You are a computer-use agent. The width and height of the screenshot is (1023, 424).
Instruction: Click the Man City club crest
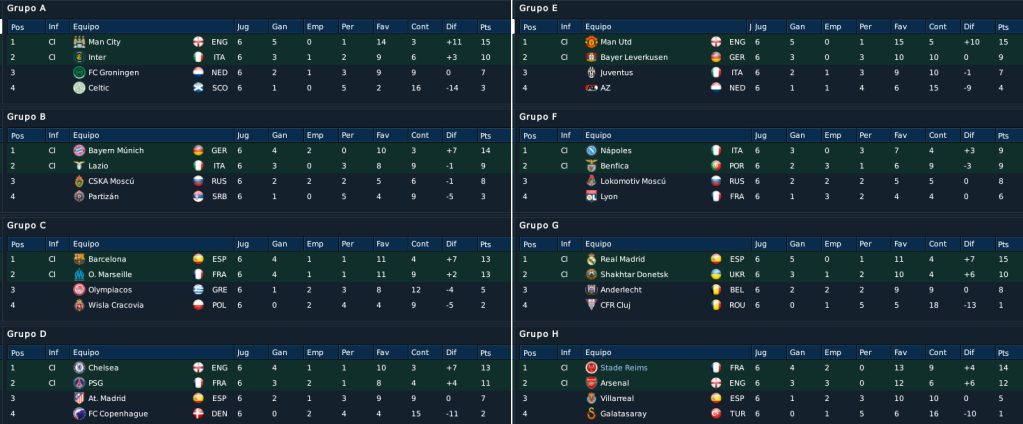[79, 42]
